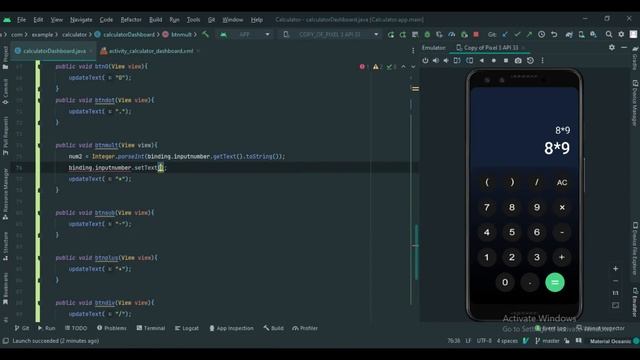This screenshot has width=640, height=360.
Task: Click the Make Project hammer icon
Action: click(x=205, y=35)
